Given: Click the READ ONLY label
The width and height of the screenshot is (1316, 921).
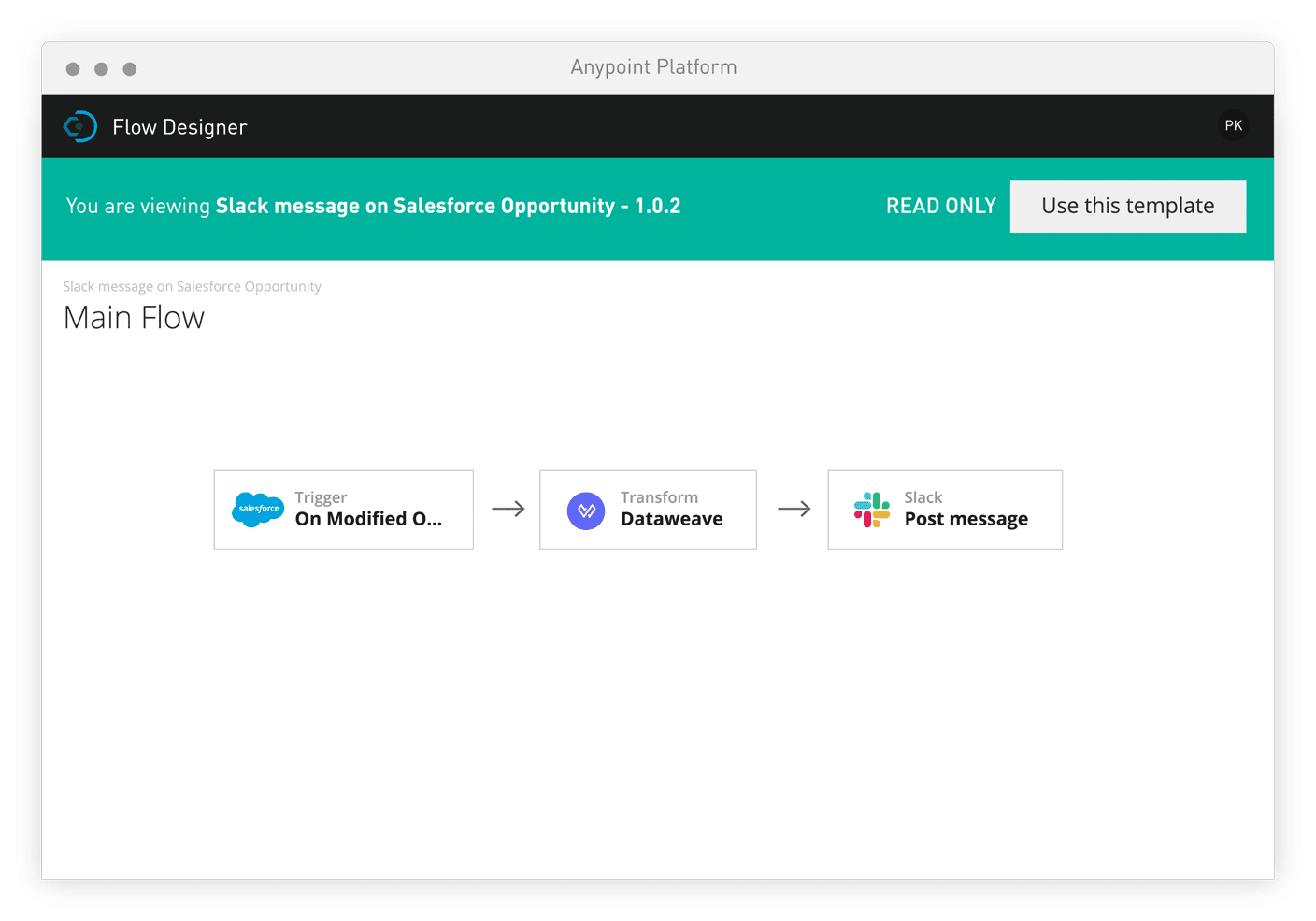Looking at the screenshot, I should tap(941, 206).
